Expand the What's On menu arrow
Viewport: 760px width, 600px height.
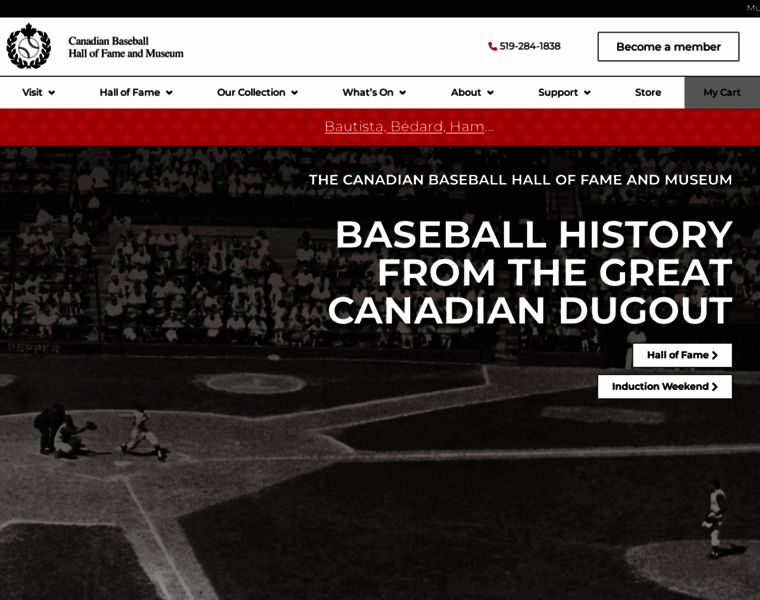point(402,93)
